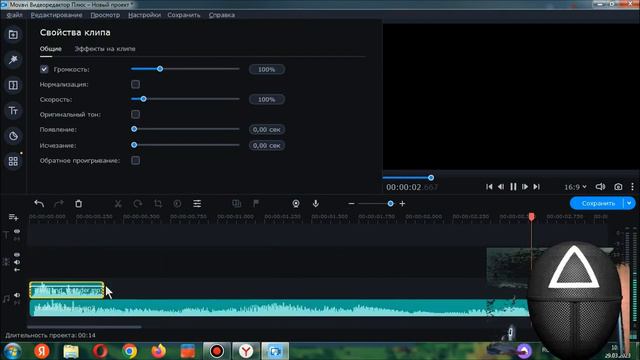Click the blue Сохранить export button
This screenshot has height=360, width=640.
pos(597,203)
